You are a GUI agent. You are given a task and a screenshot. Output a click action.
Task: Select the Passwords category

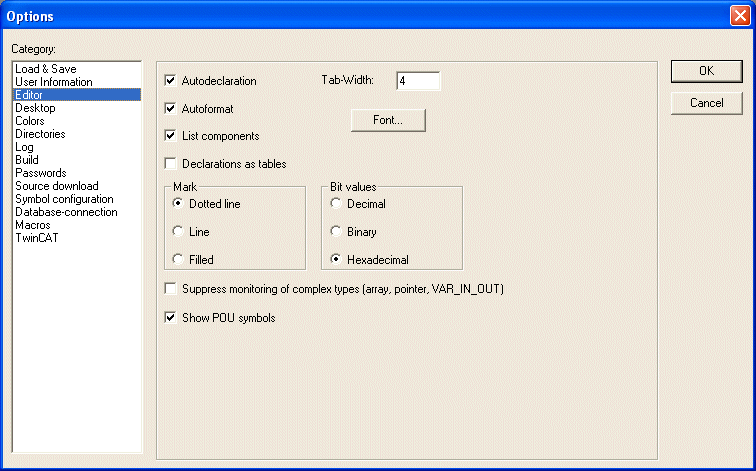77,173
